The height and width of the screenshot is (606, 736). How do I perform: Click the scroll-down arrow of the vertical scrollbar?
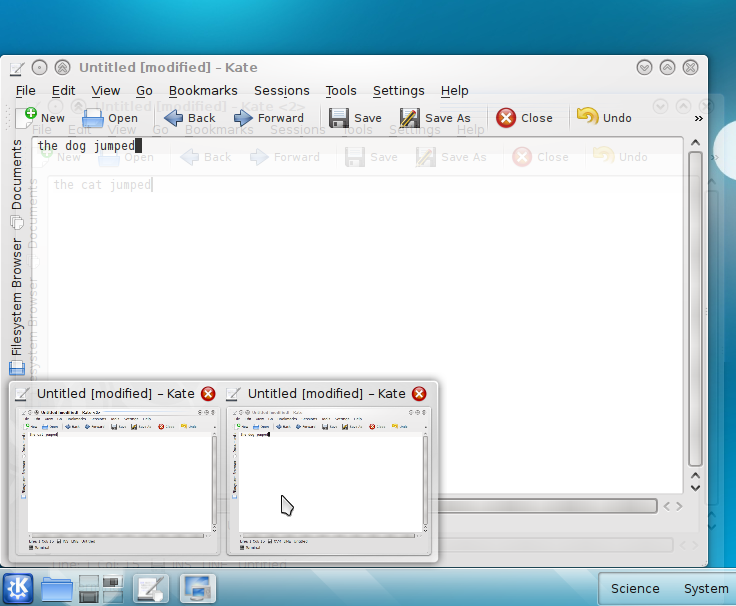click(x=696, y=488)
